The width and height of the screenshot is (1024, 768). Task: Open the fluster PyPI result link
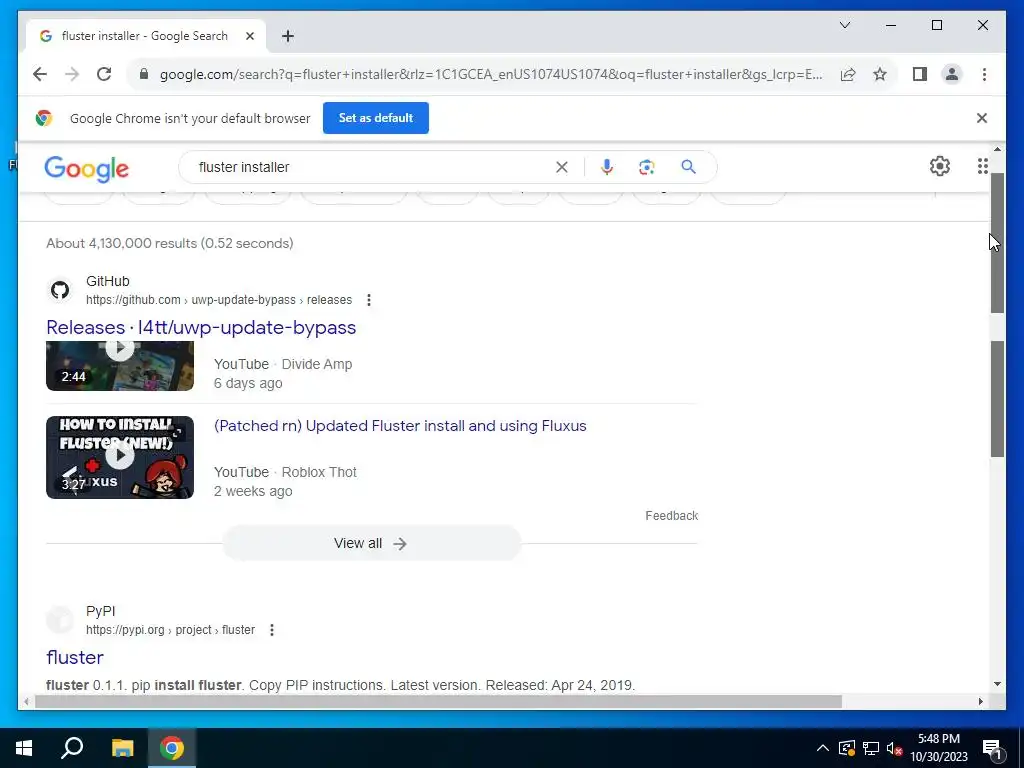click(75, 658)
